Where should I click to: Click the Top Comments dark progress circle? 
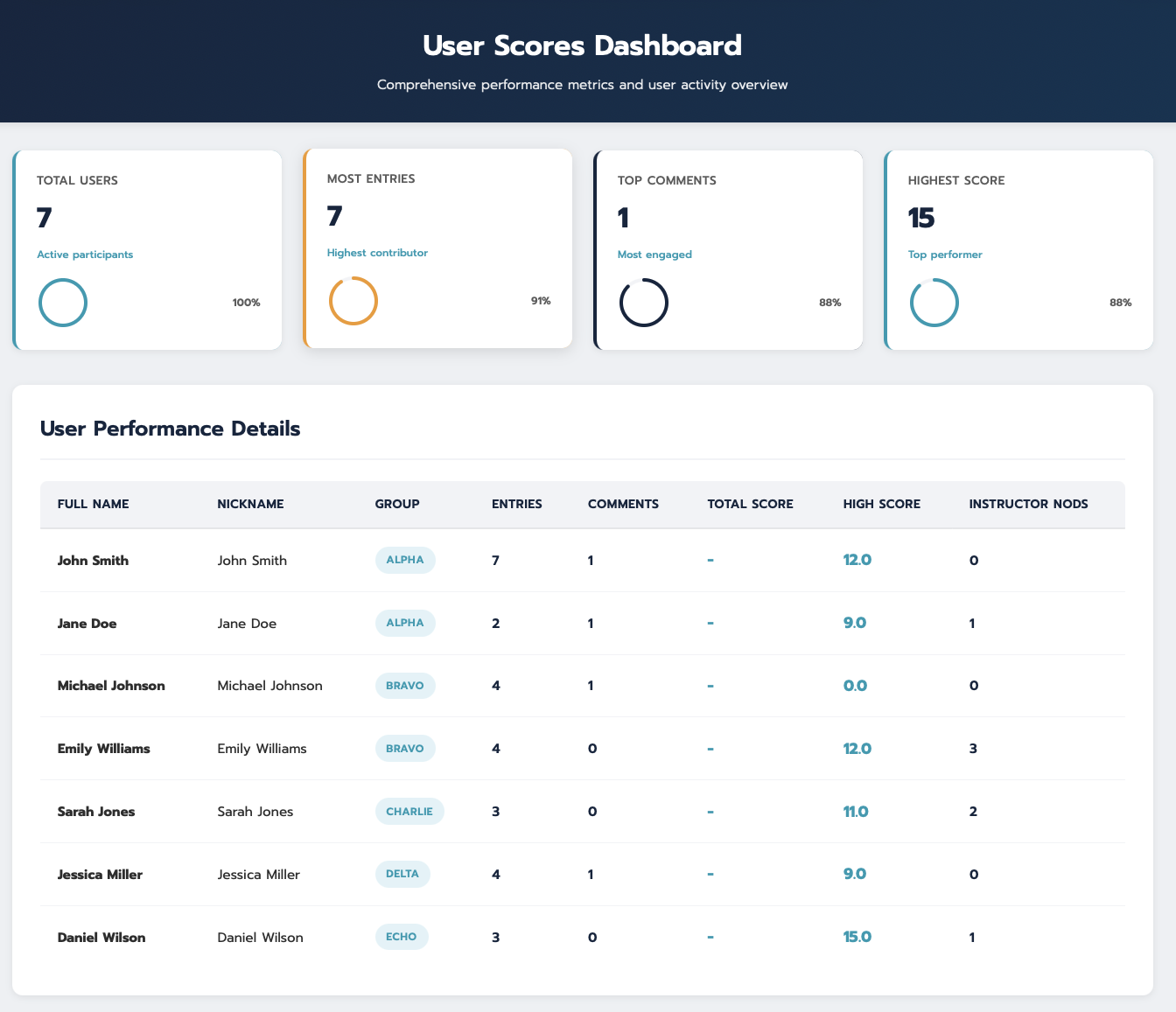[644, 303]
